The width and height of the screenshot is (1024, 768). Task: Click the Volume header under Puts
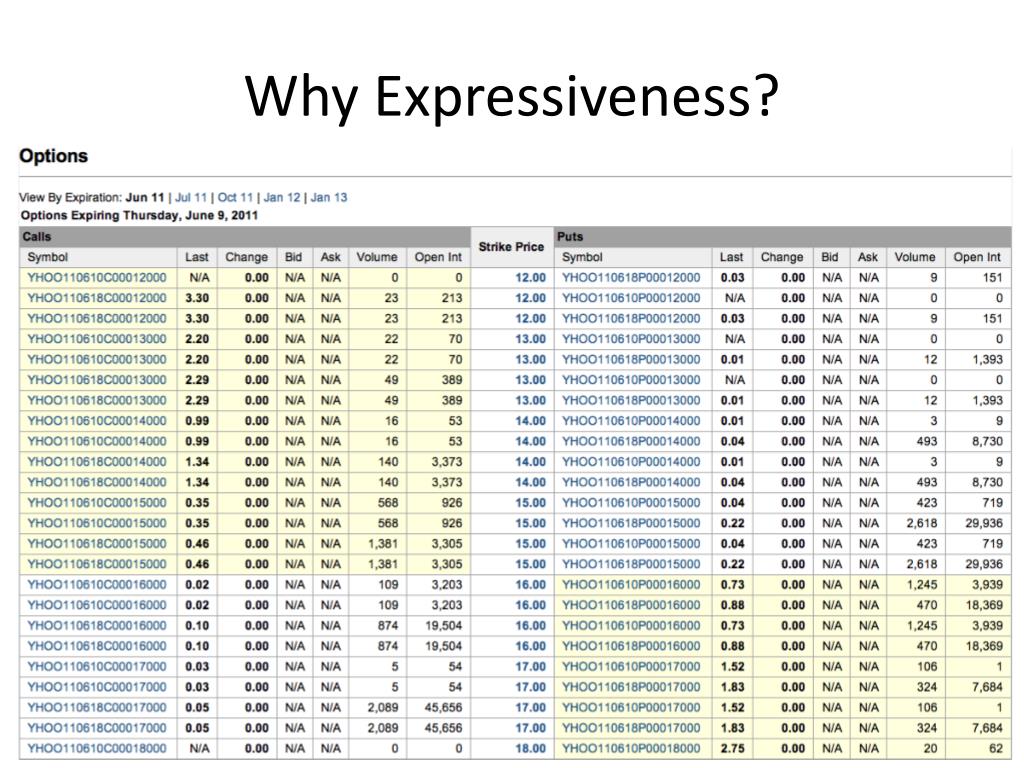(x=915, y=257)
